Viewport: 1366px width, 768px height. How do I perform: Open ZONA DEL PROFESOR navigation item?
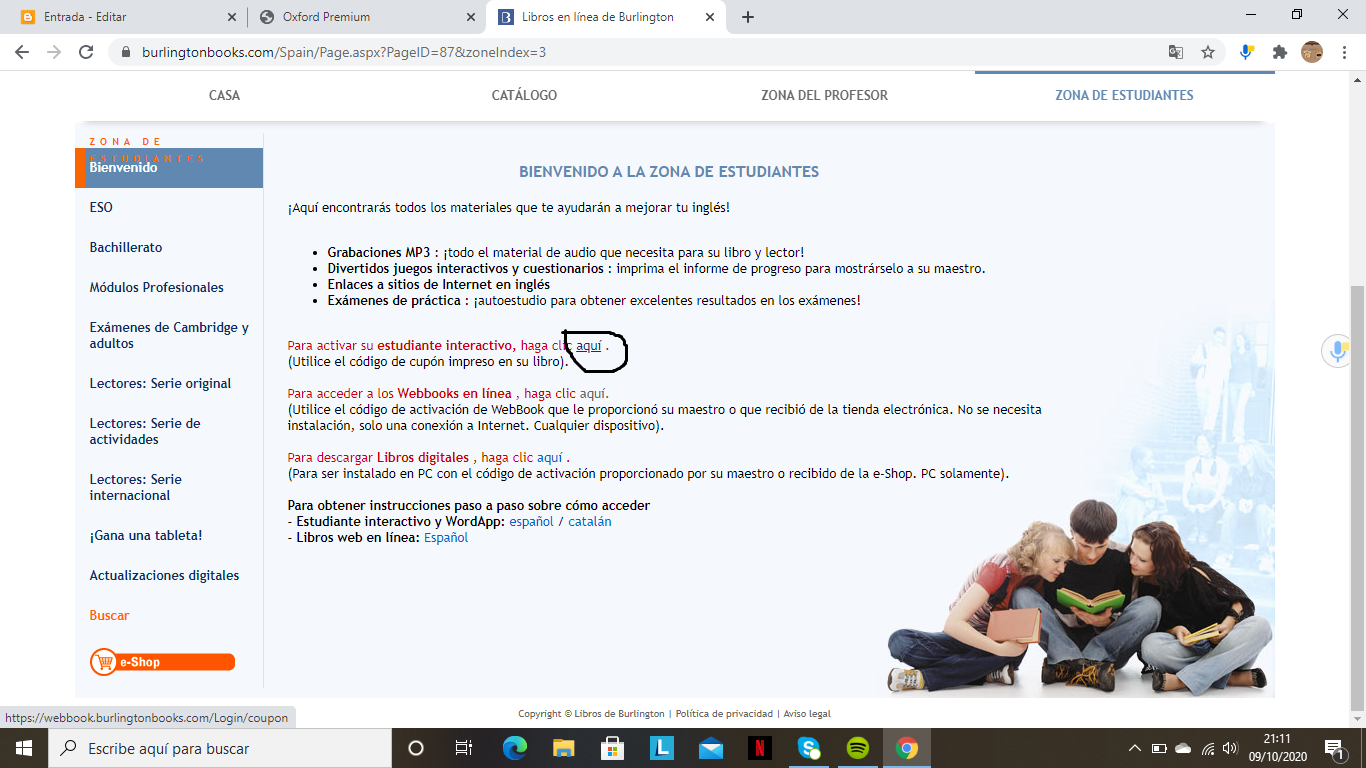coord(824,95)
